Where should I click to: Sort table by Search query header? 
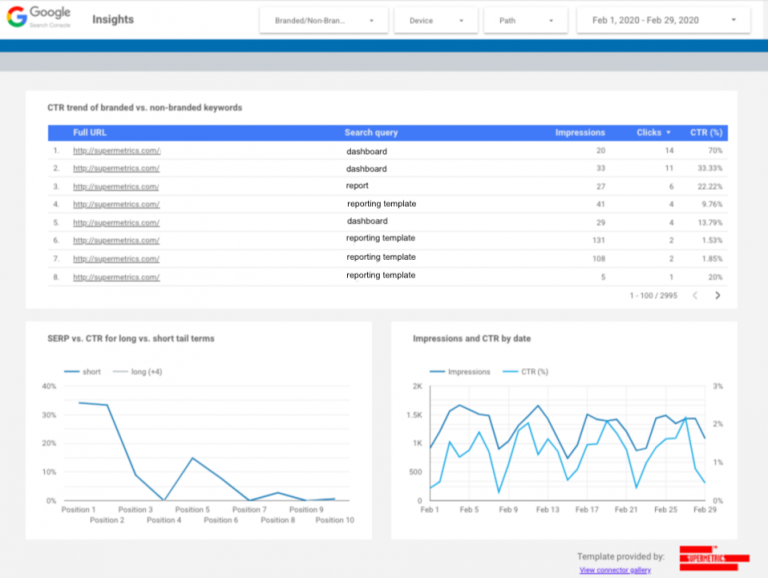371,132
